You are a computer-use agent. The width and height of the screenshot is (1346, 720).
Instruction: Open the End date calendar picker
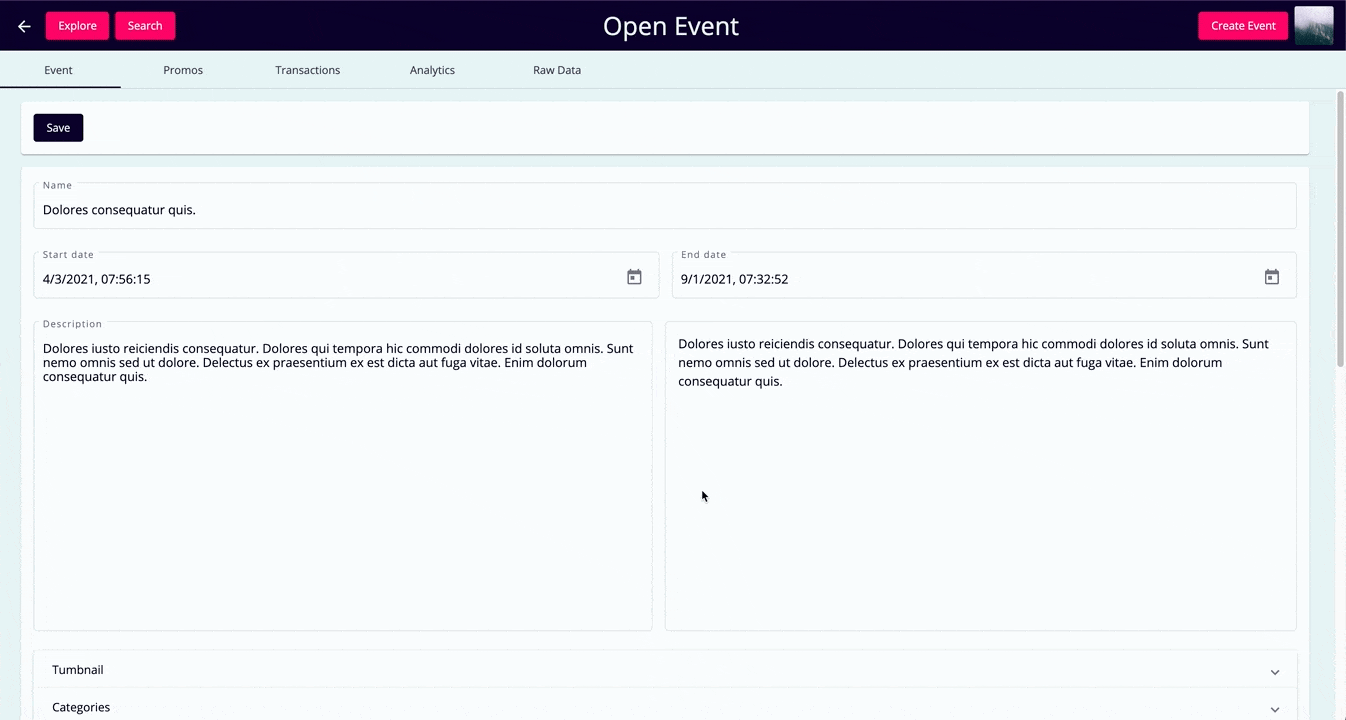[1271, 277]
